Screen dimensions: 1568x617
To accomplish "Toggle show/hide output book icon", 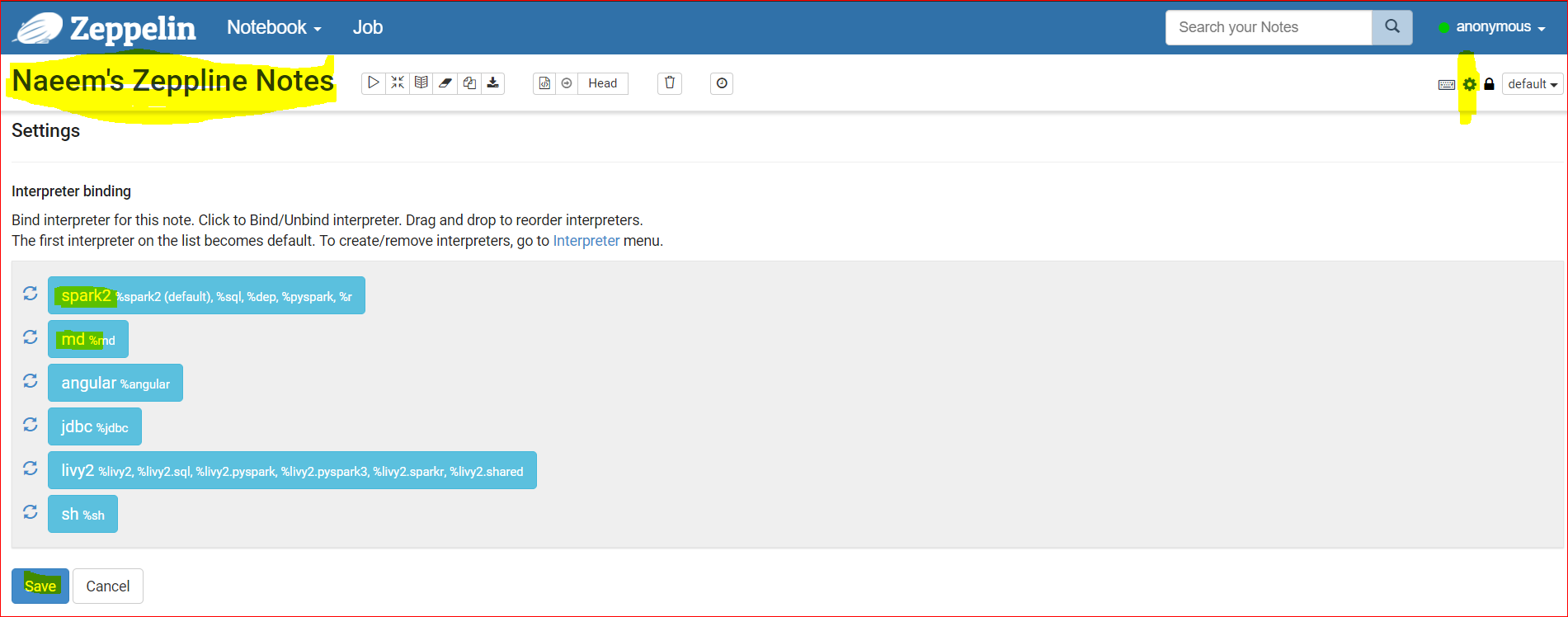I will click(421, 83).
